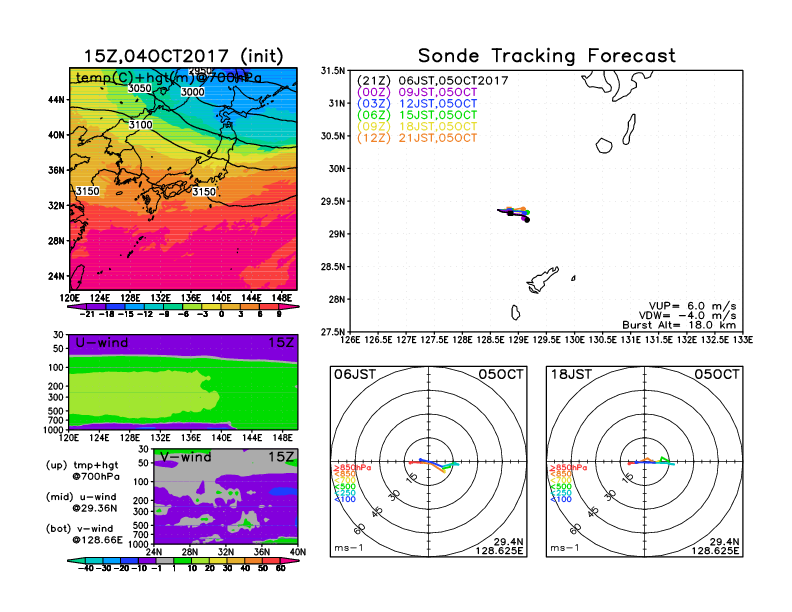The height and width of the screenshot is (612, 792).
Task: Click the "15Z,04OCT2017 (init)" heading
Action: [183, 56]
